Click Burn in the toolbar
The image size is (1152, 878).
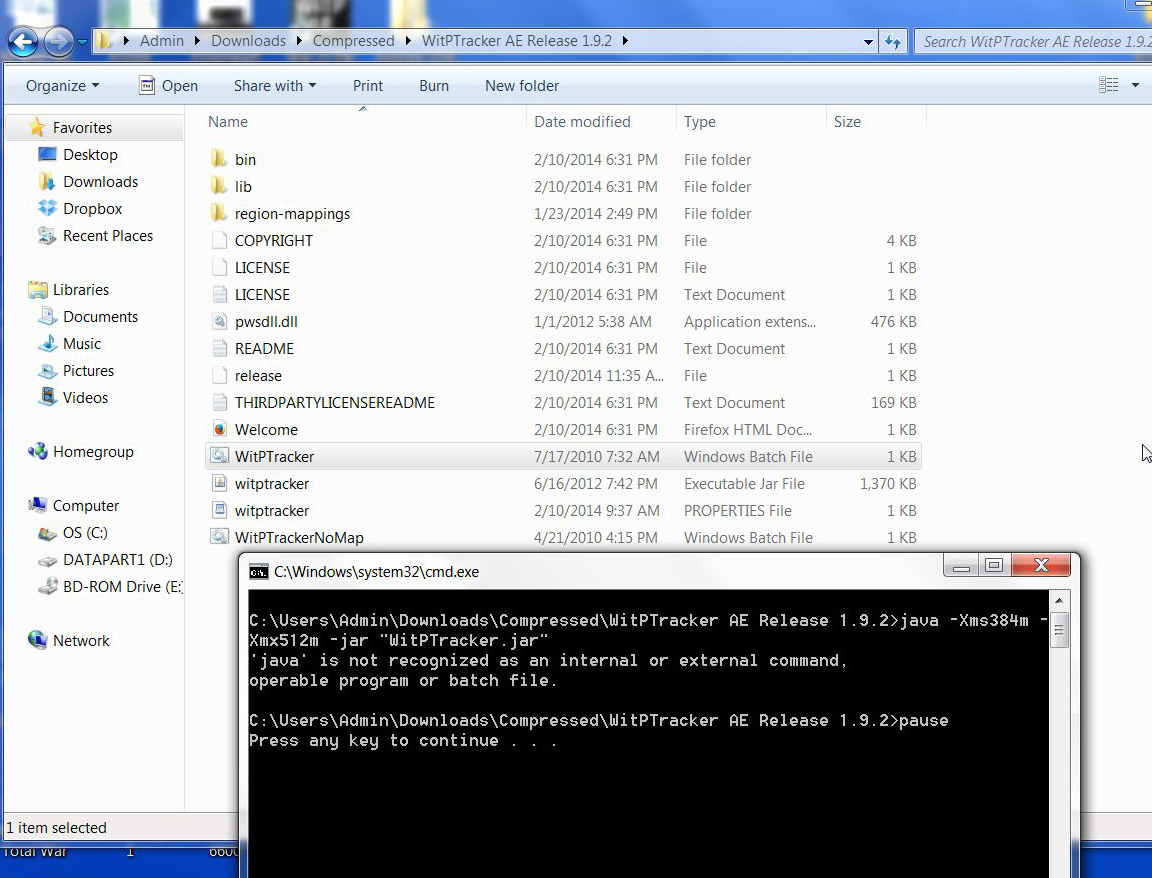click(433, 86)
